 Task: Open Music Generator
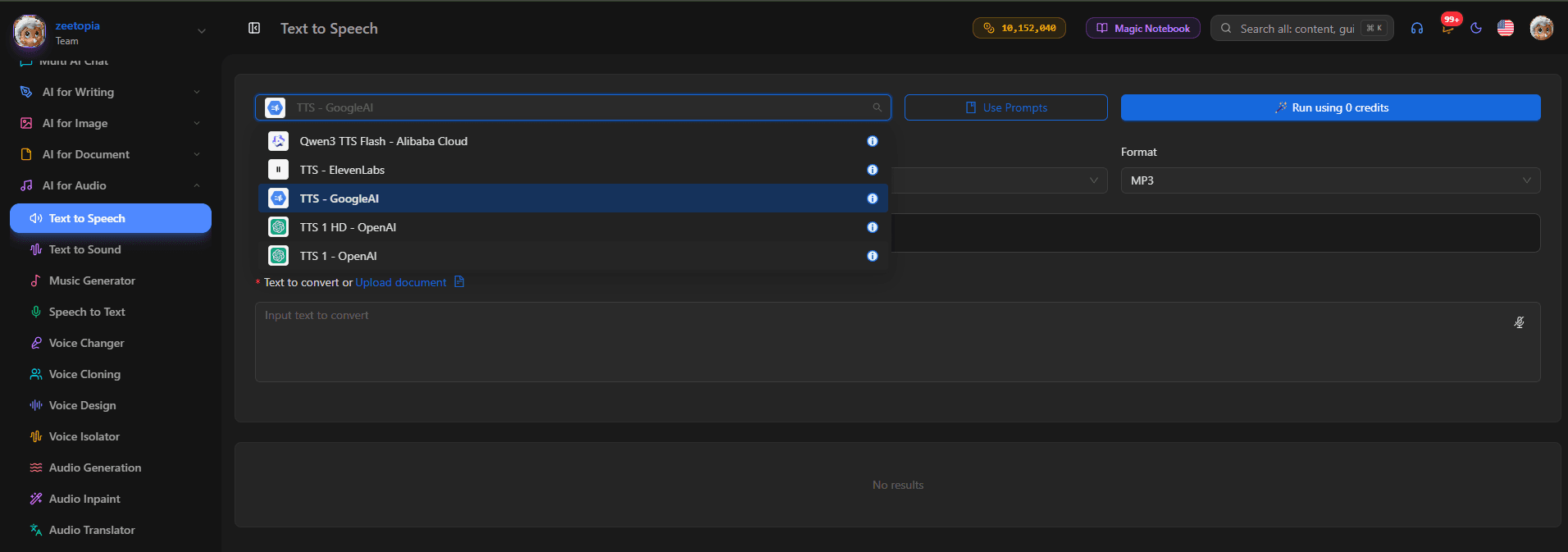111,281
